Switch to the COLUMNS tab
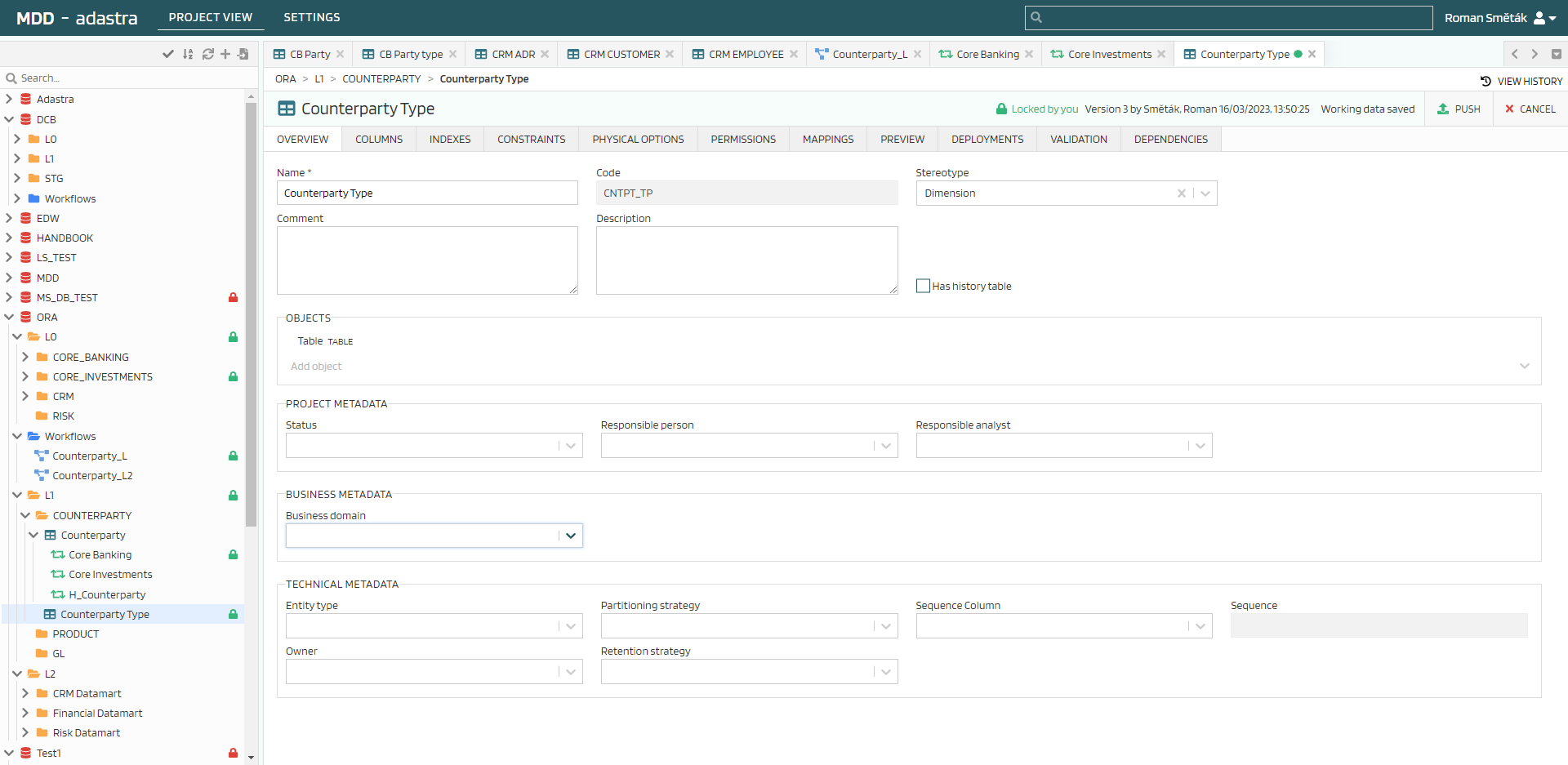Viewport: 1568px width, 765px height. point(379,140)
